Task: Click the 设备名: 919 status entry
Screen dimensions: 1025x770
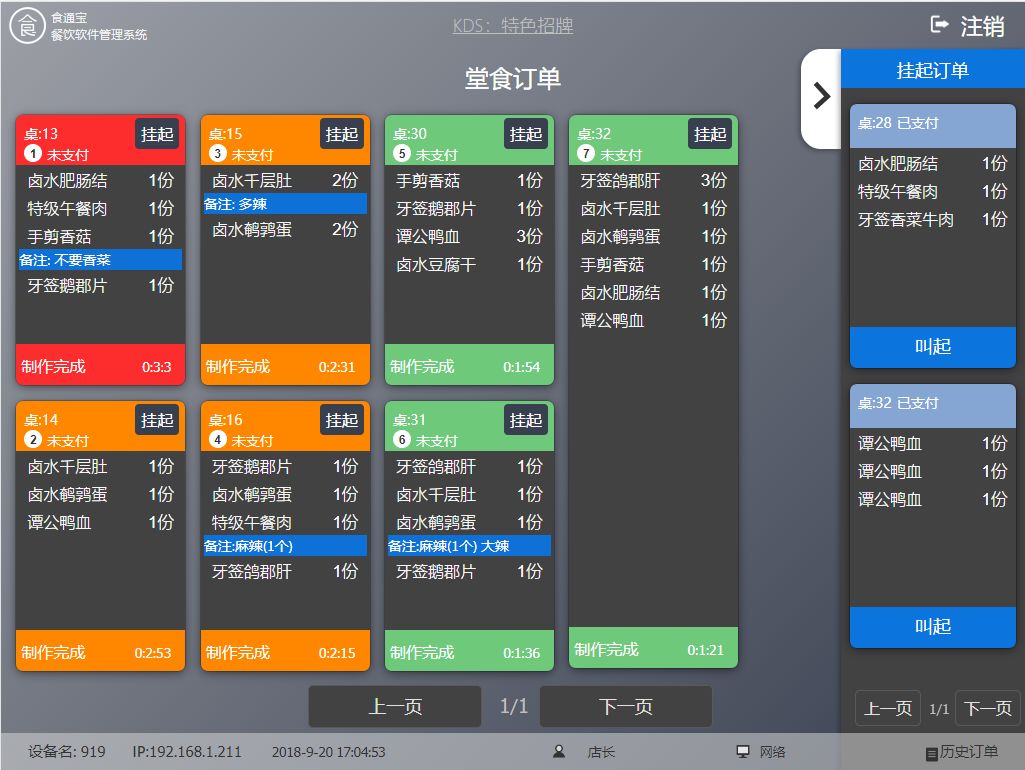Action: coord(67,752)
